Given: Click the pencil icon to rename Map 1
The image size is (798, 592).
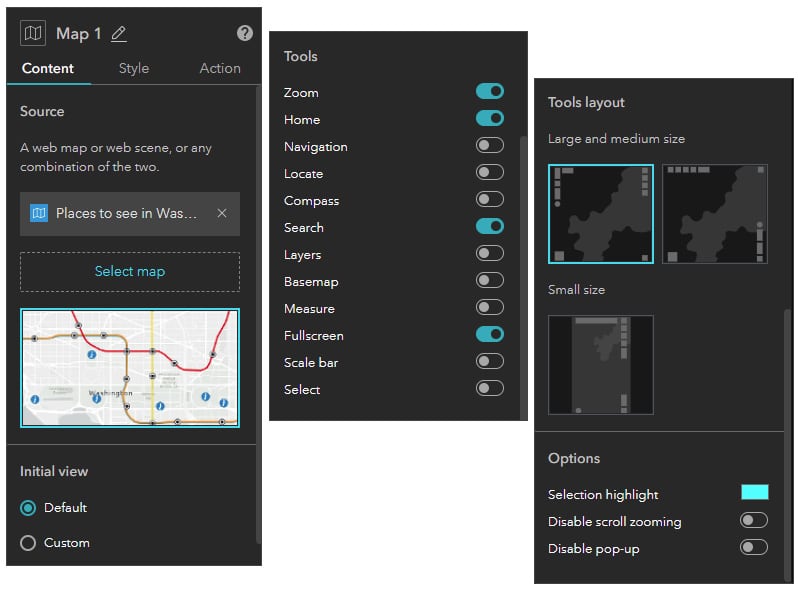Looking at the screenshot, I should point(119,34).
